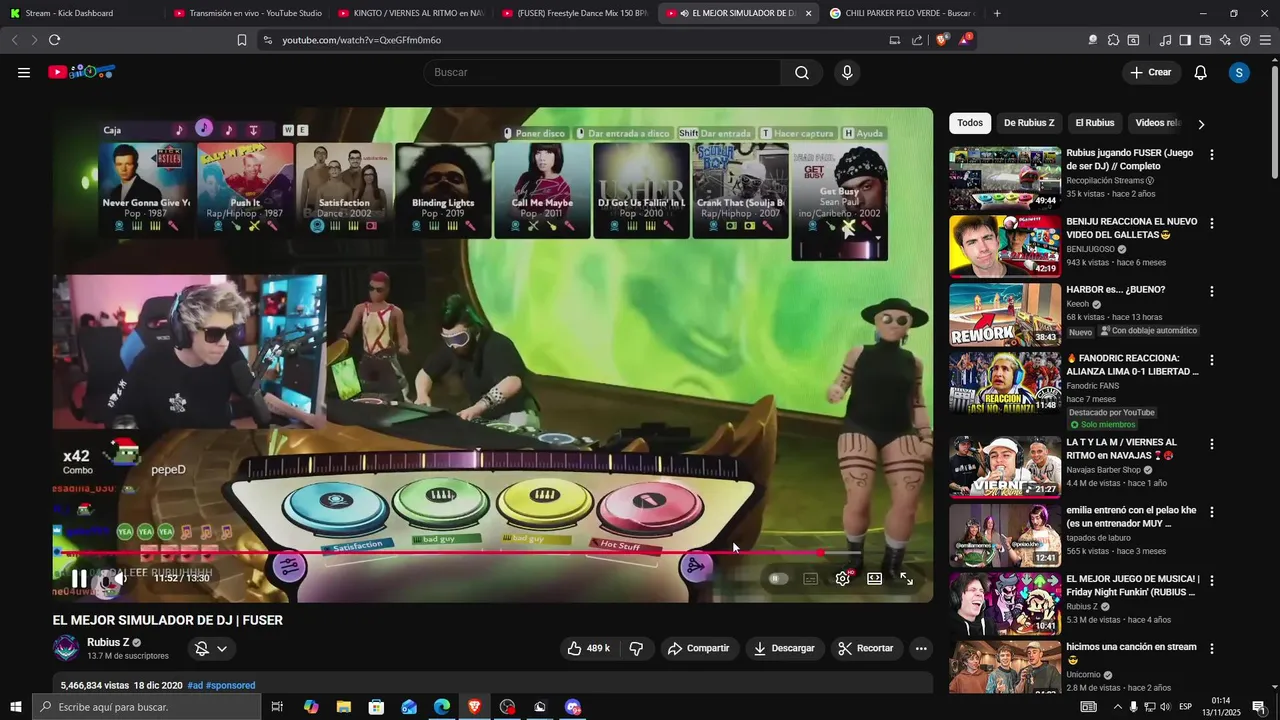Share this page from the address bar

click(x=917, y=40)
